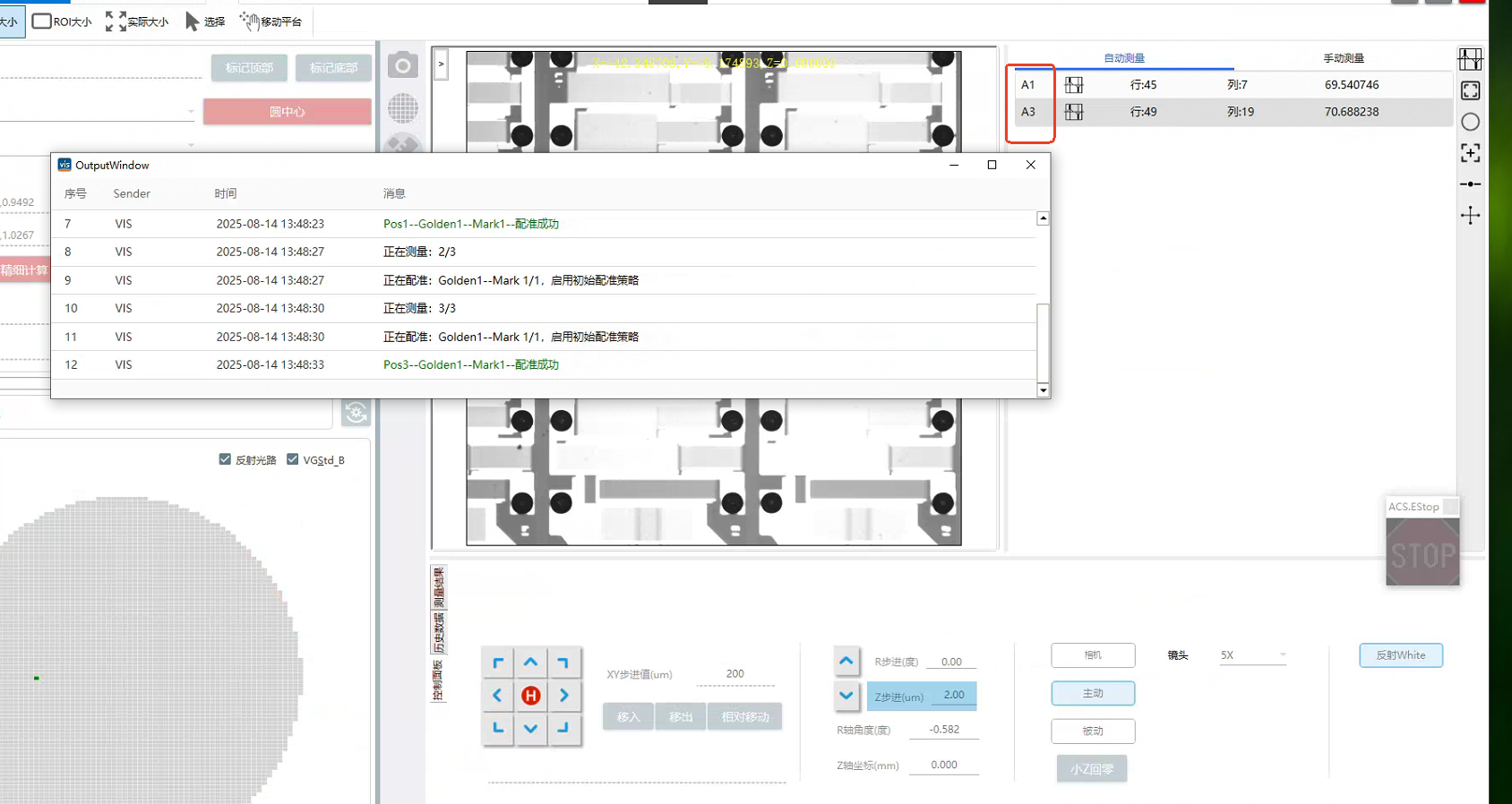Screen dimensions: 1512x804
Task: Click the camera capture icon
Action: coord(403,65)
